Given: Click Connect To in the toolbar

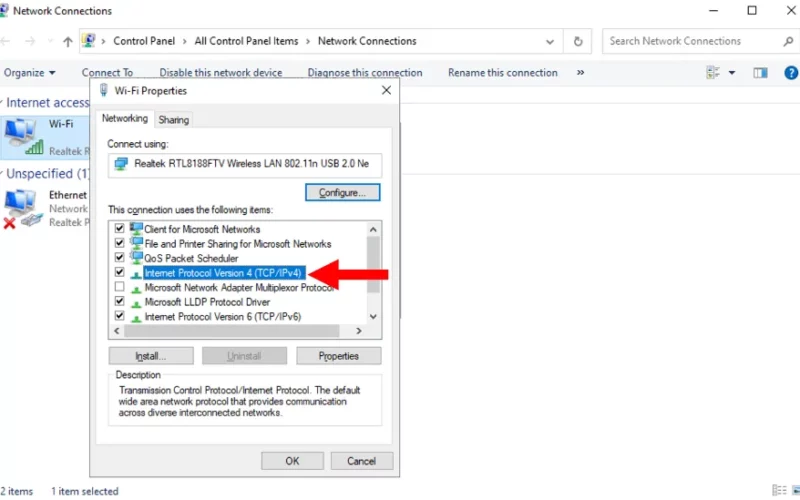Looking at the screenshot, I should (107, 73).
